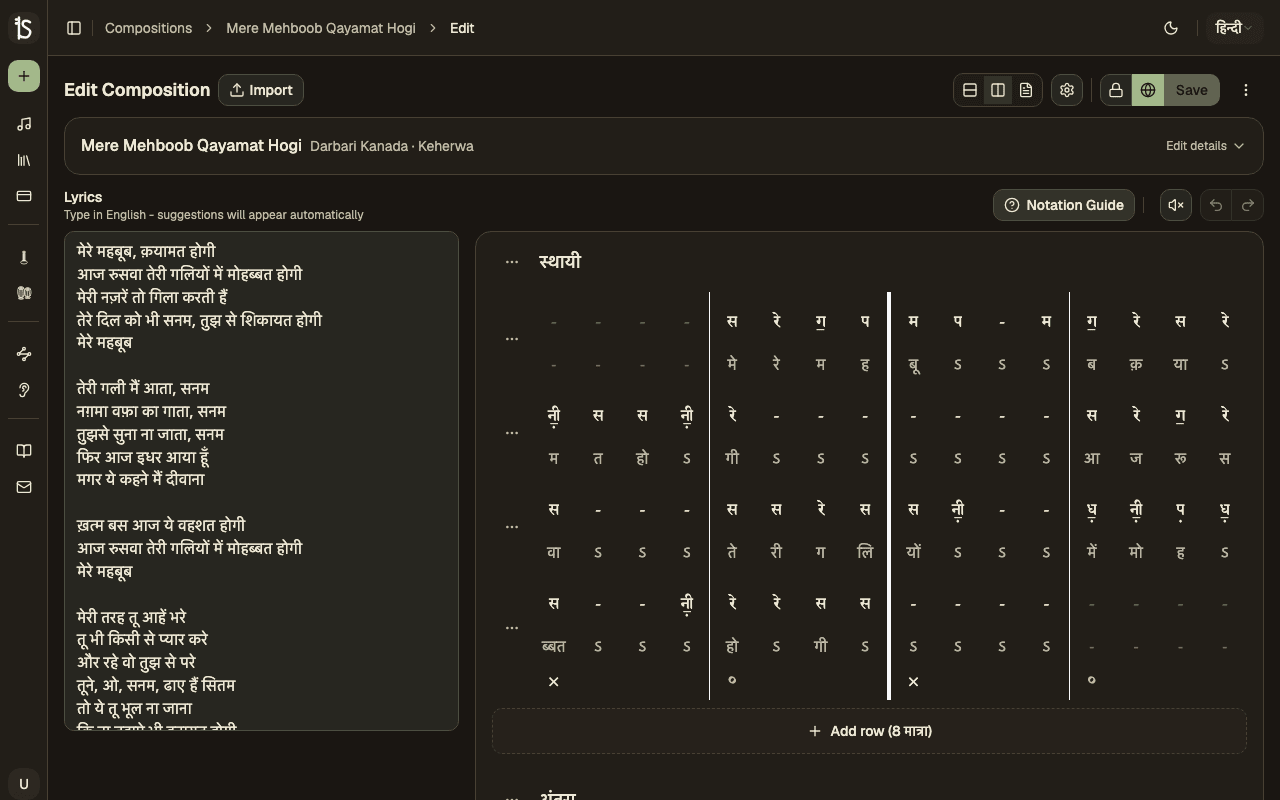Open options for the मे रे म ह row
The image size is (1280, 800).
512,339
